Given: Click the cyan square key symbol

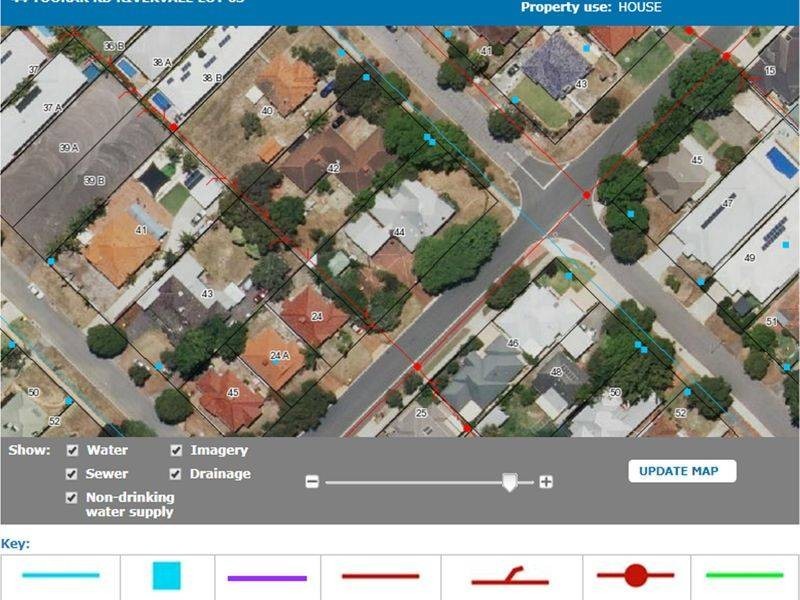Looking at the screenshot, I should click(x=166, y=576).
